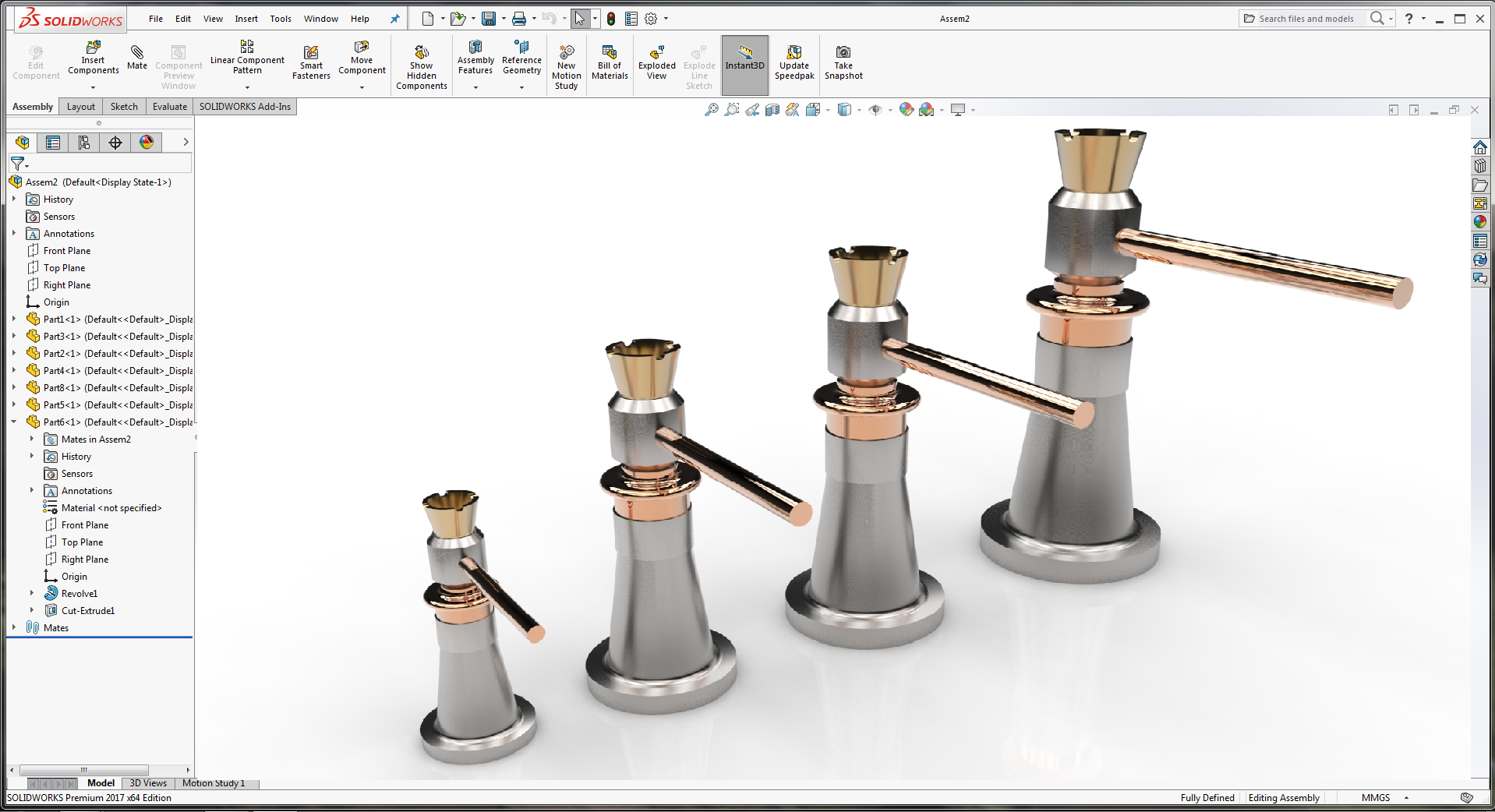Toggle the menu bar pin icon
This screenshot has height=812, width=1495.
click(394, 19)
